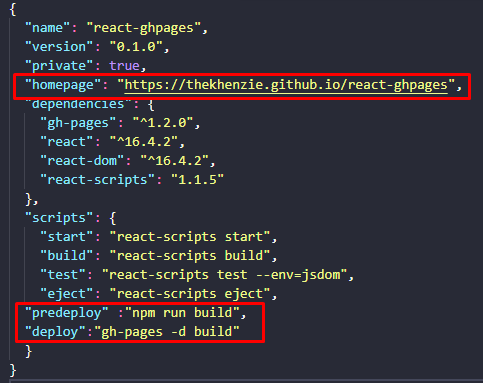Select the true value of private
The image size is (483, 383).
124,66
